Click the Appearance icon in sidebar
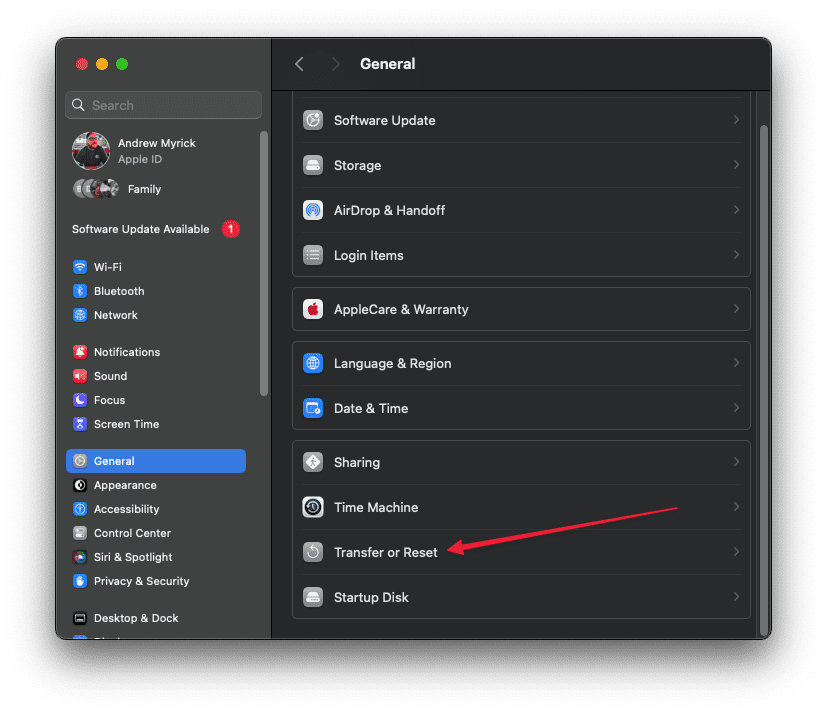The image size is (827, 713). pyautogui.click(x=80, y=485)
